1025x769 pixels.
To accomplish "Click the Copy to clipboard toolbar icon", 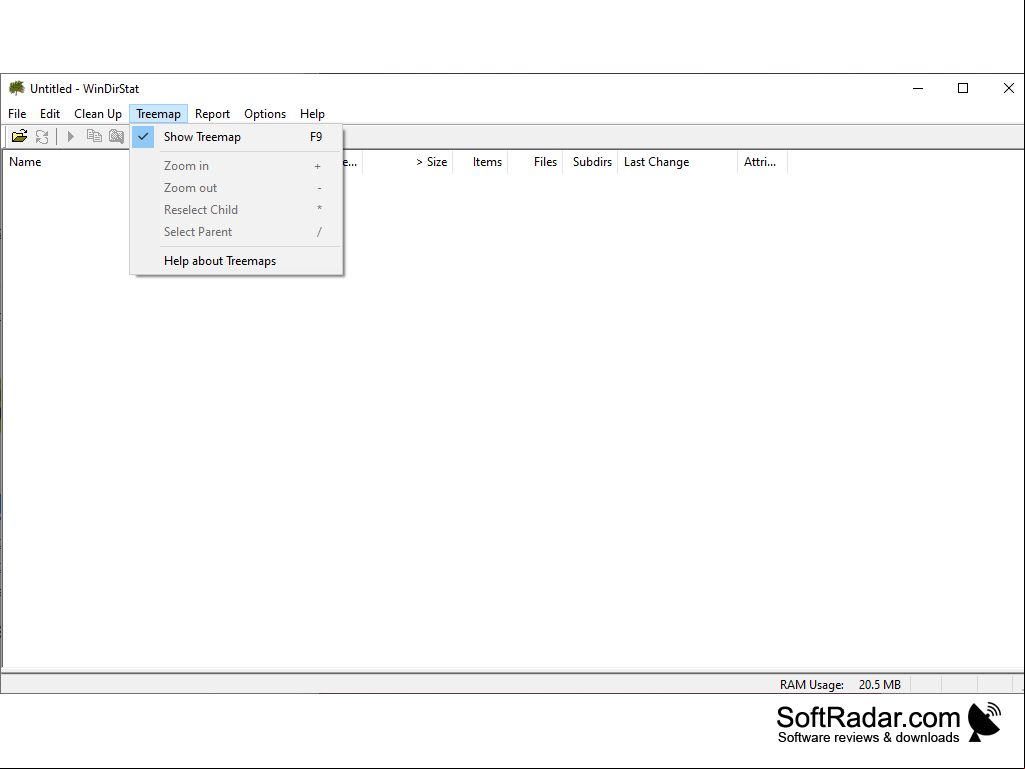I will [94, 136].
